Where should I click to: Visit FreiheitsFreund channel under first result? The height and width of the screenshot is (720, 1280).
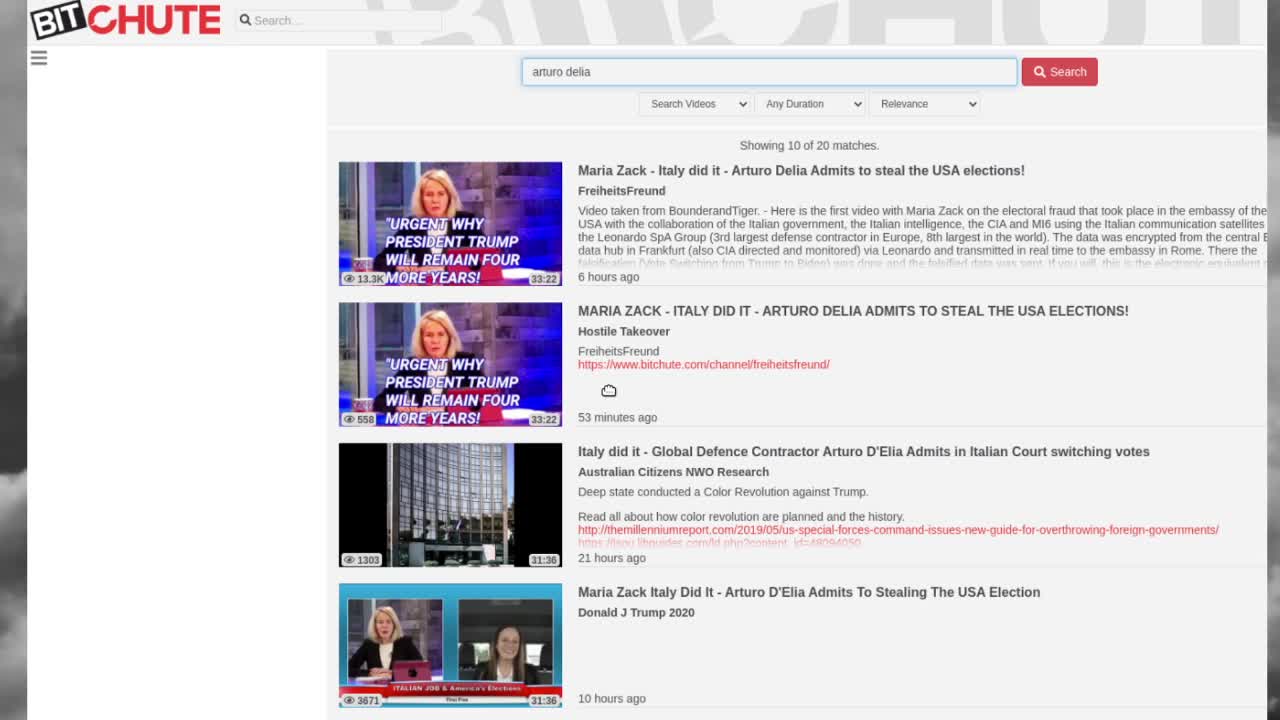coord(621,191)
